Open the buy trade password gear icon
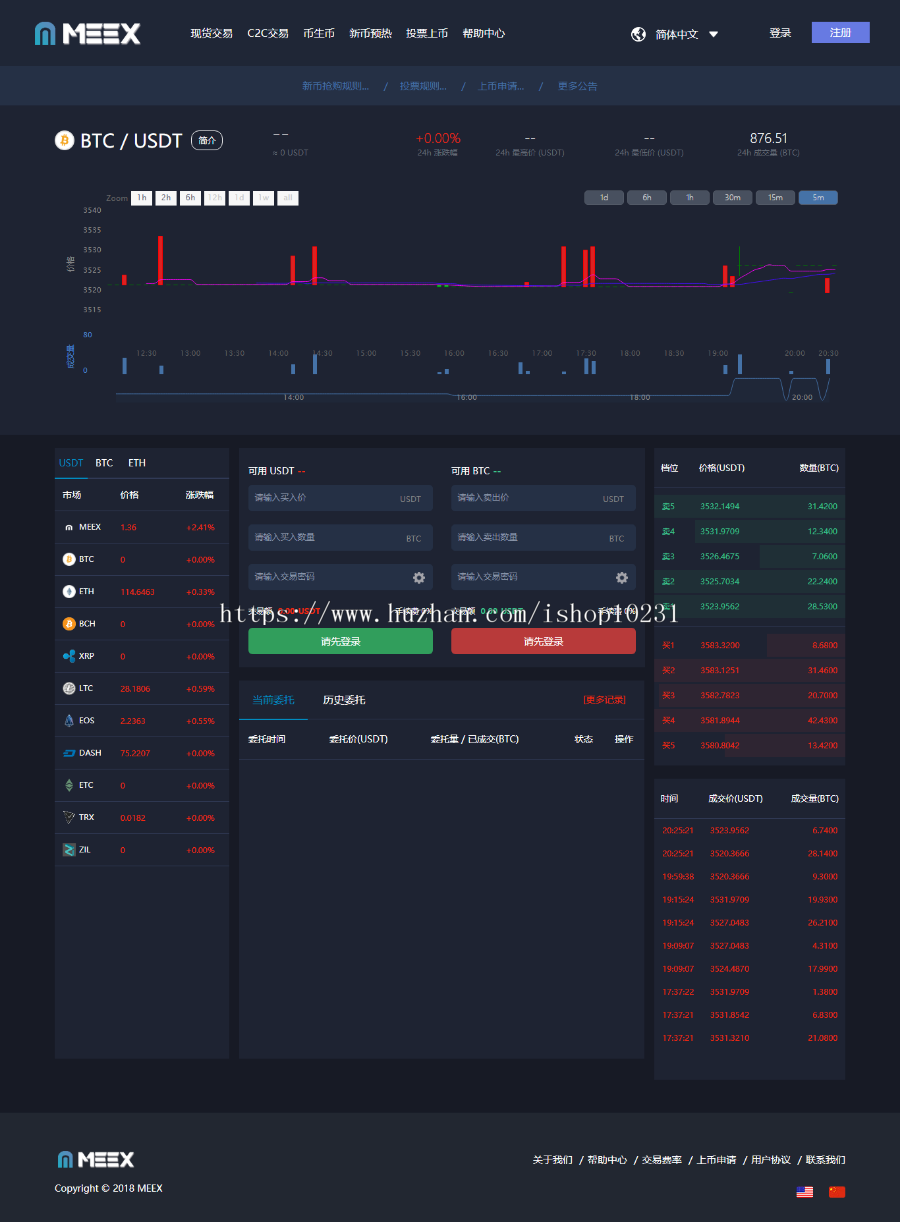 pos(419,577)
